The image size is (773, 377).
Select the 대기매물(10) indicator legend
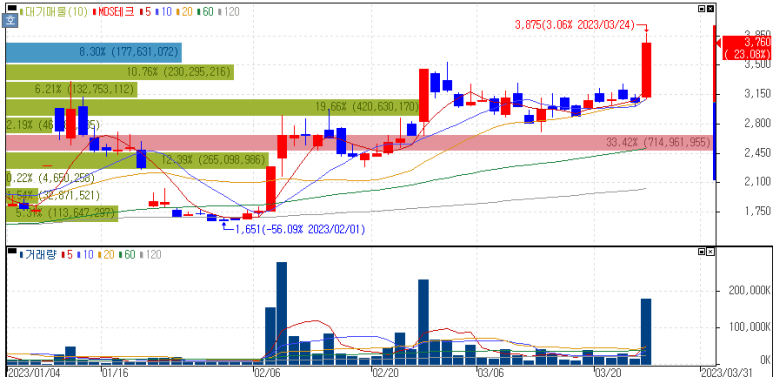[x=53, y=11]
